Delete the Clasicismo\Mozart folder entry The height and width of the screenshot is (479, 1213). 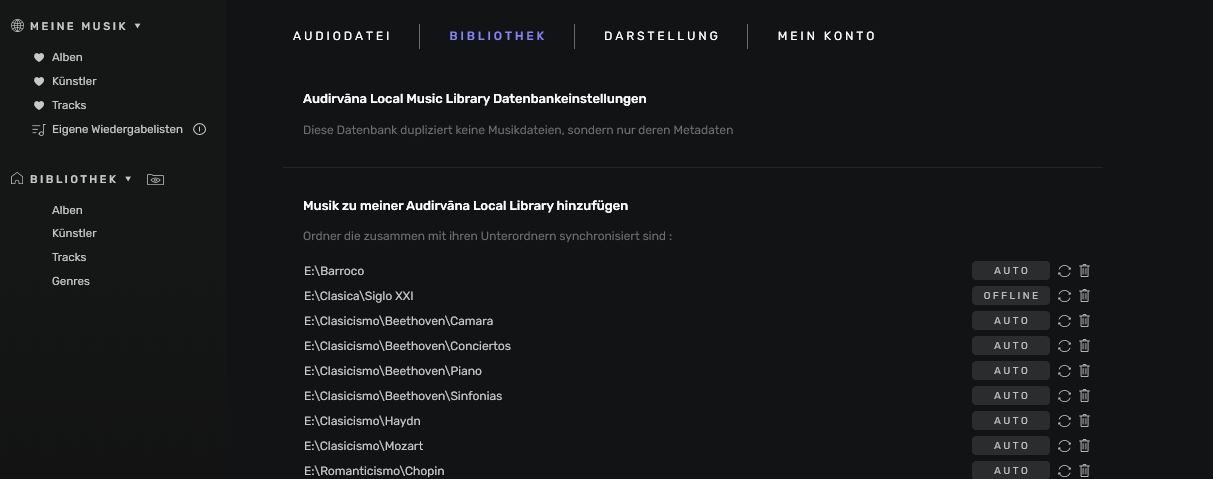tap(1084, 446)
